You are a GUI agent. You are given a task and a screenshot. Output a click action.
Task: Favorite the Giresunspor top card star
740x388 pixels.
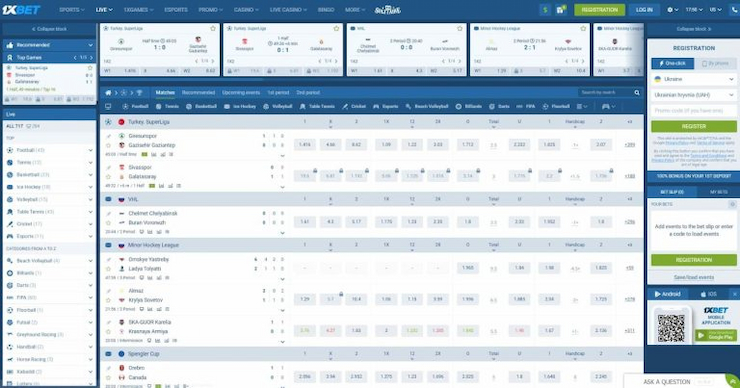(x=213, y=29)
